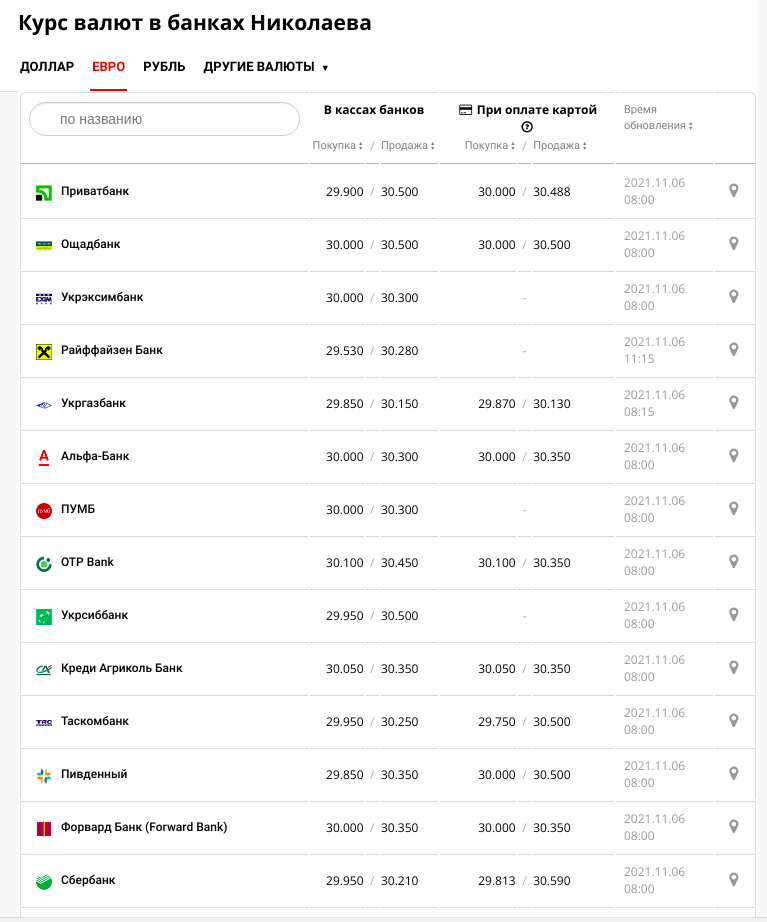Click the Райффайзен Банк logo icon
767x922 pixels.
44,352
